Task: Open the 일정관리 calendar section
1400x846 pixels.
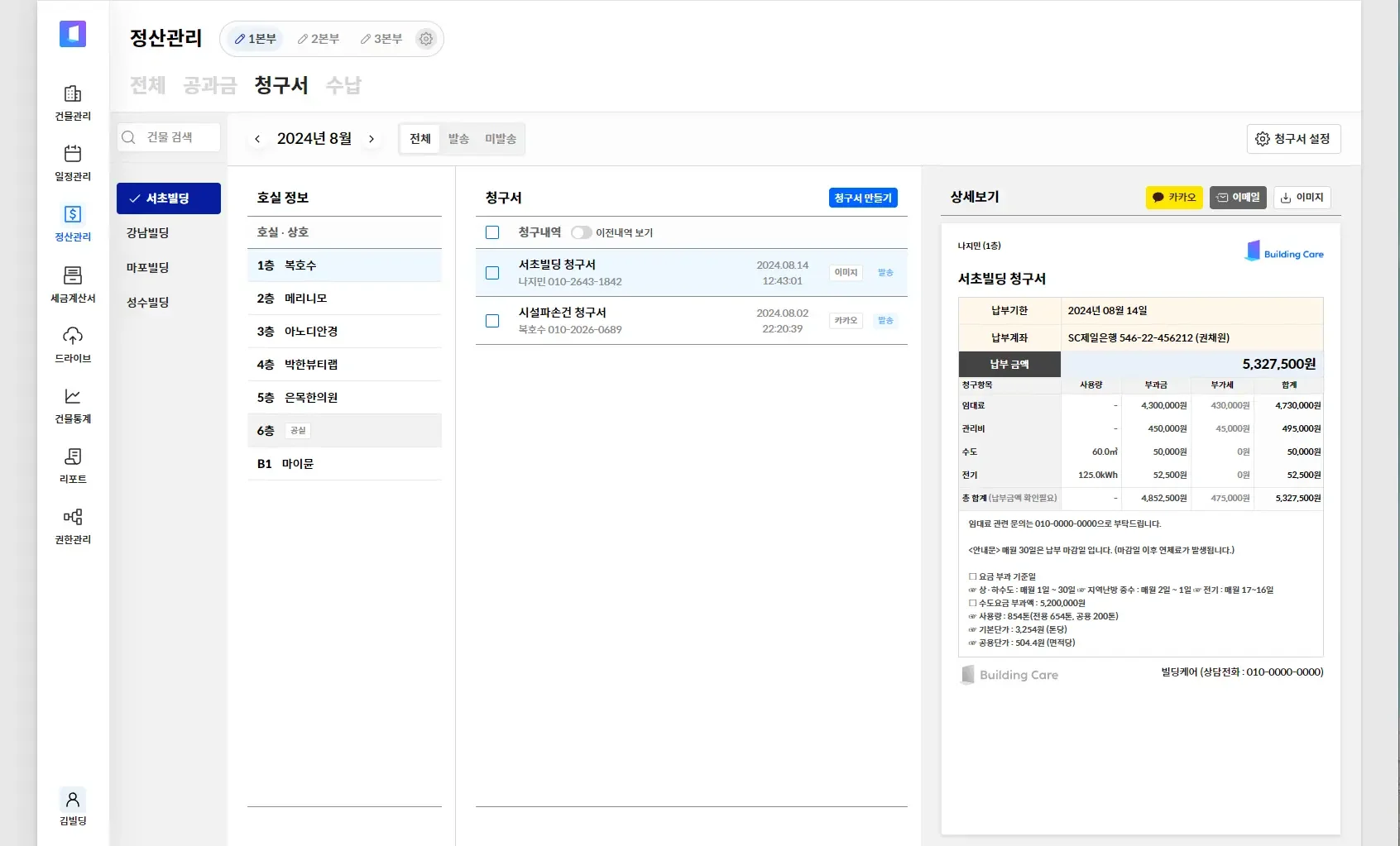Action: pyautogui.click(x=72, y=161)
